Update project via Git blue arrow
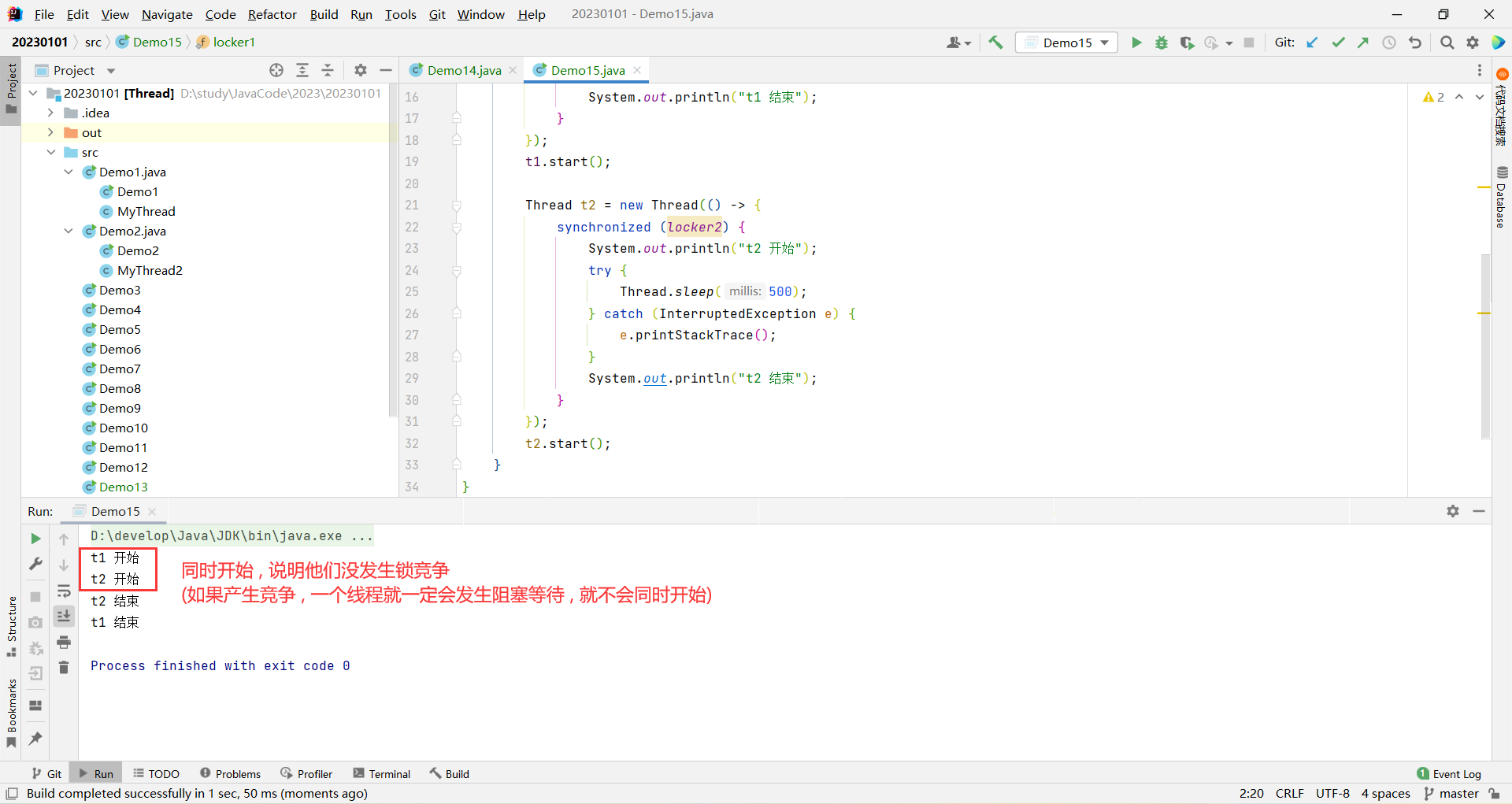 [1312, 43]
